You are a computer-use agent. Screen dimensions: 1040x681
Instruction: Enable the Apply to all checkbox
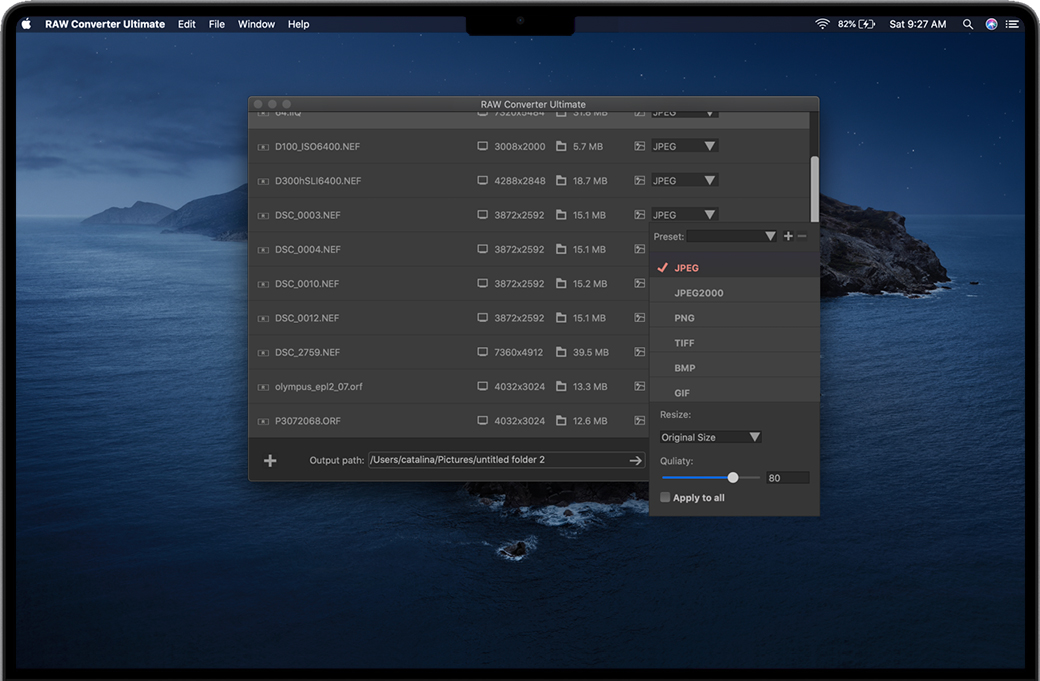coord(666,498)
